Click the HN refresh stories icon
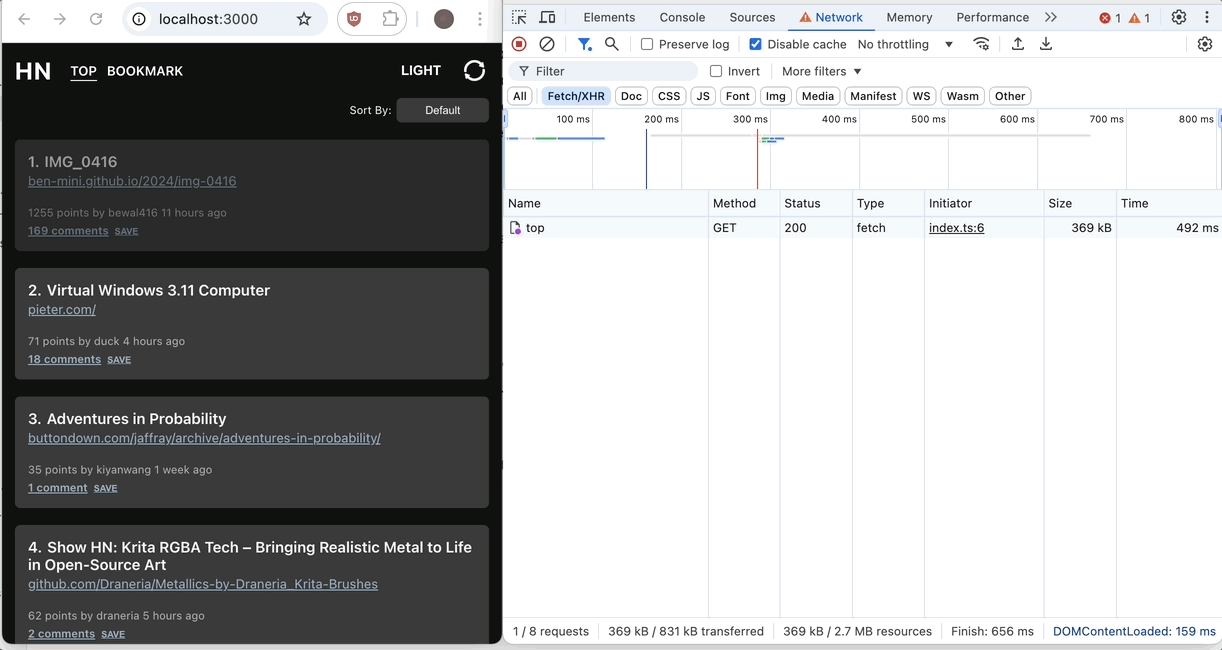The image size is (1222, 650). click(474, 70)
